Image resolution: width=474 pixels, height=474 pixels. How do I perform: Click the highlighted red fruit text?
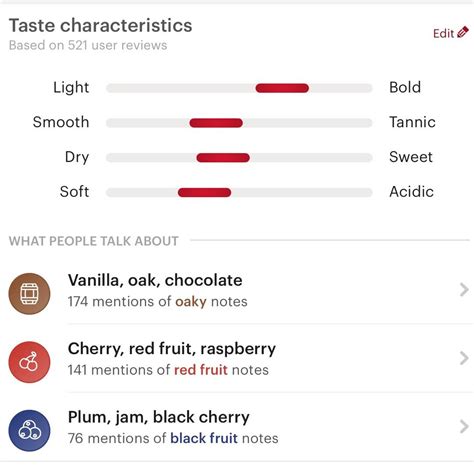[201, 370]
